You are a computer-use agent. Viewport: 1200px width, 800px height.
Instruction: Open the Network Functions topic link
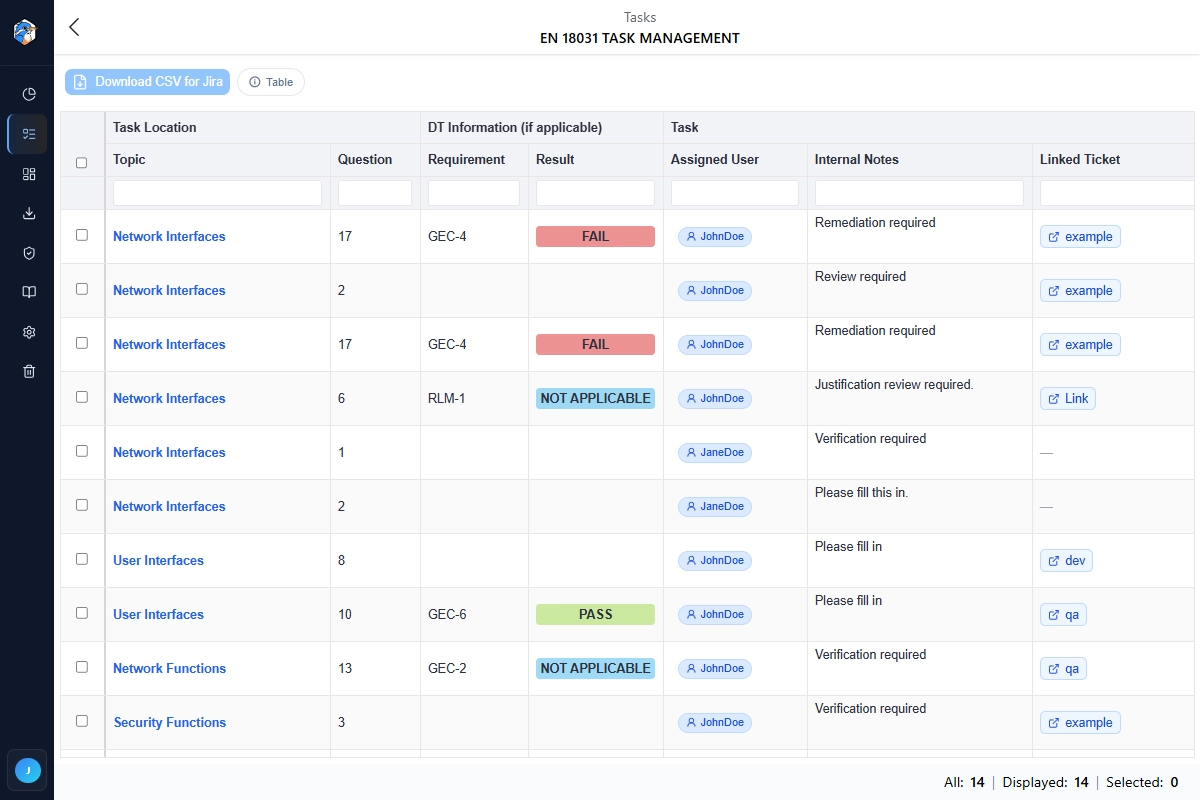point(169,668)
